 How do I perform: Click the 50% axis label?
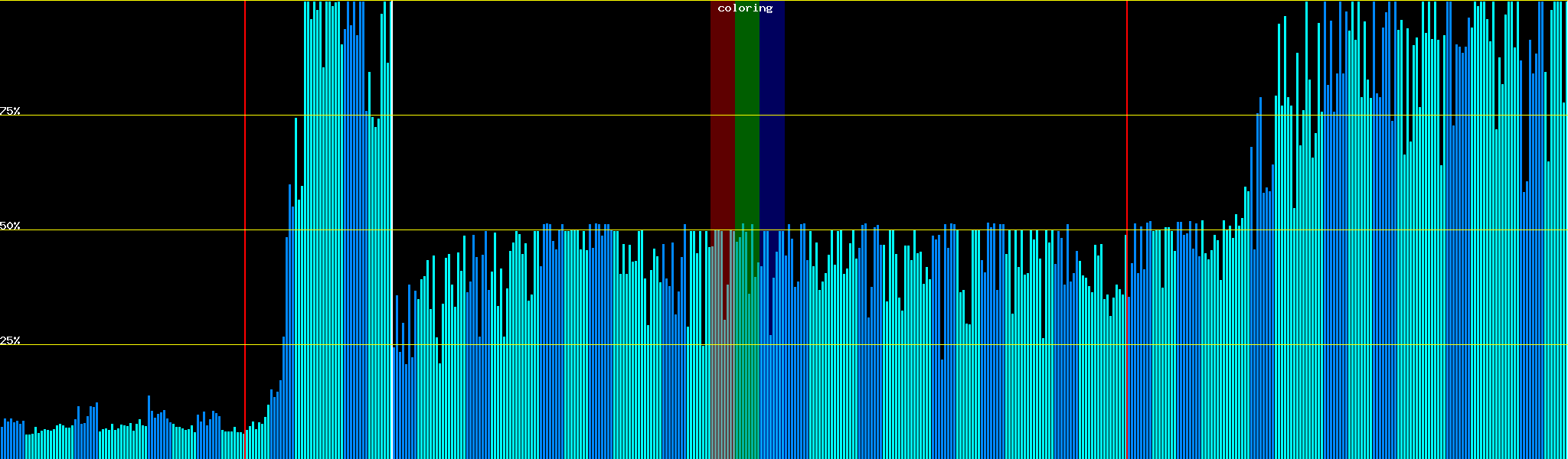pyautogui.click(x=10, y=226)
